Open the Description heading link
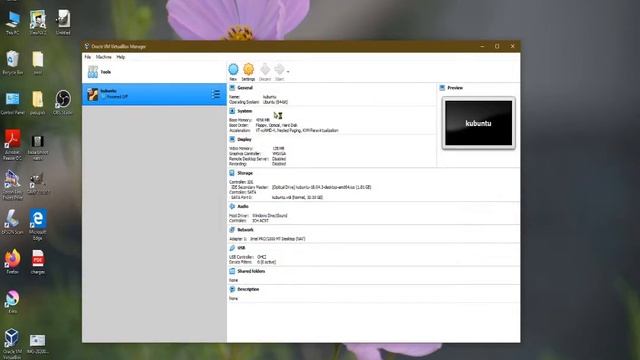The image size is (640, 360). [x=248, y=289]
